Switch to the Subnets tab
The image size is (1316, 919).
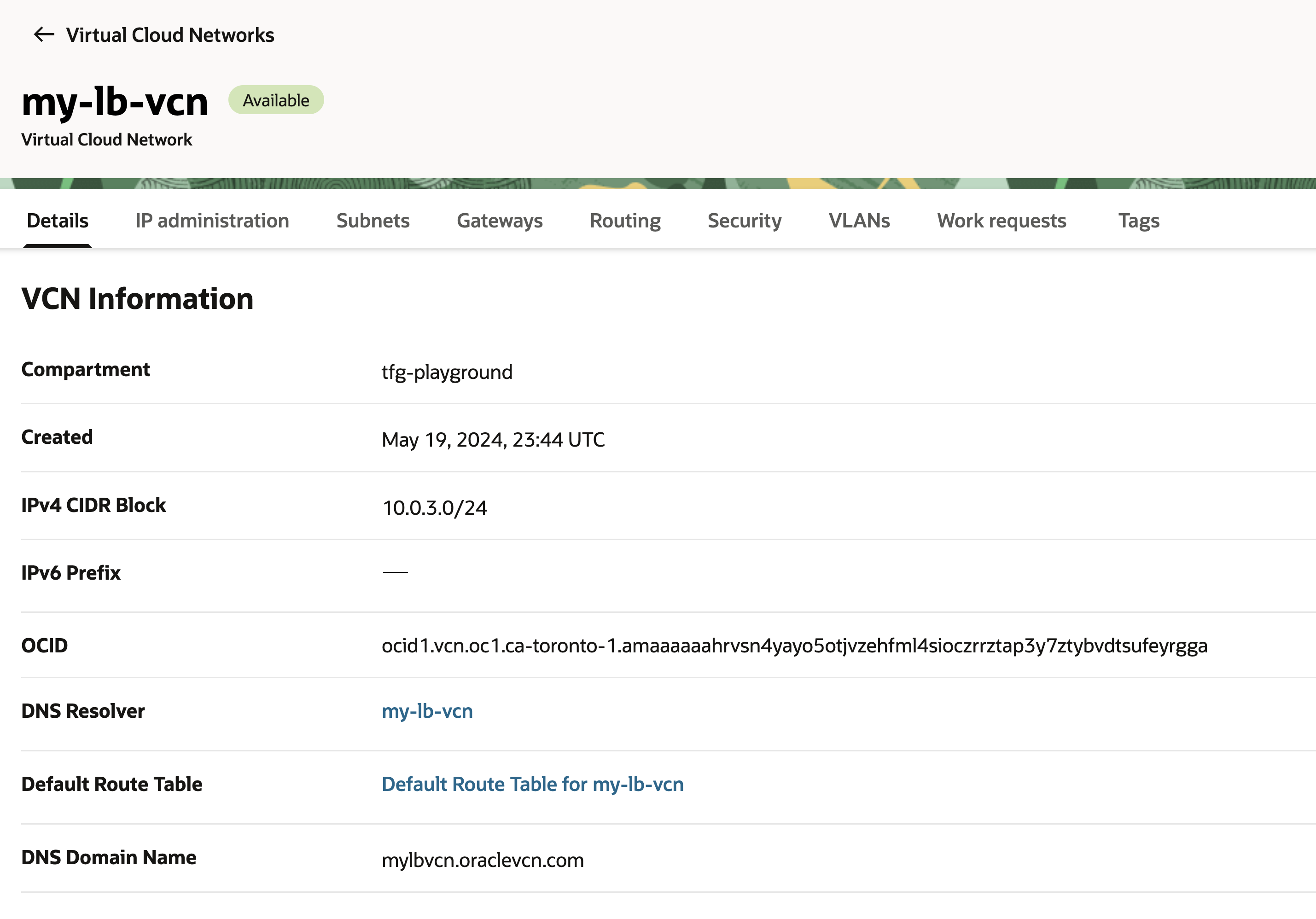tap(373, 221)
